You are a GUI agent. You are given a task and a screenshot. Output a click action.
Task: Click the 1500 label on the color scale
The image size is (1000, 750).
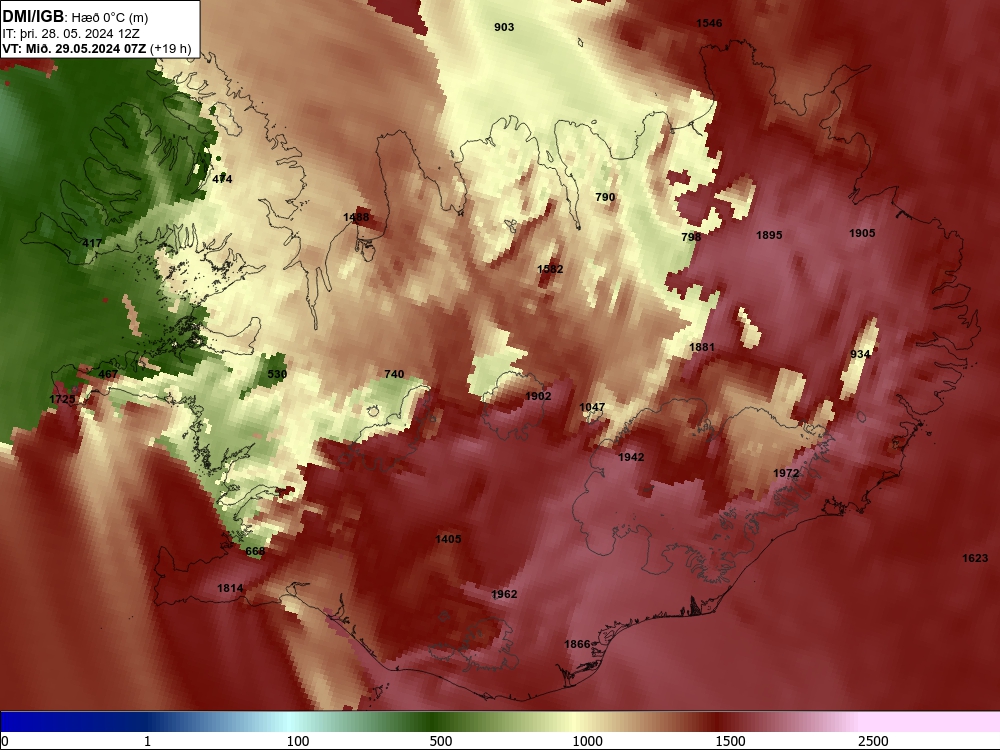click(x=730, y=741)
